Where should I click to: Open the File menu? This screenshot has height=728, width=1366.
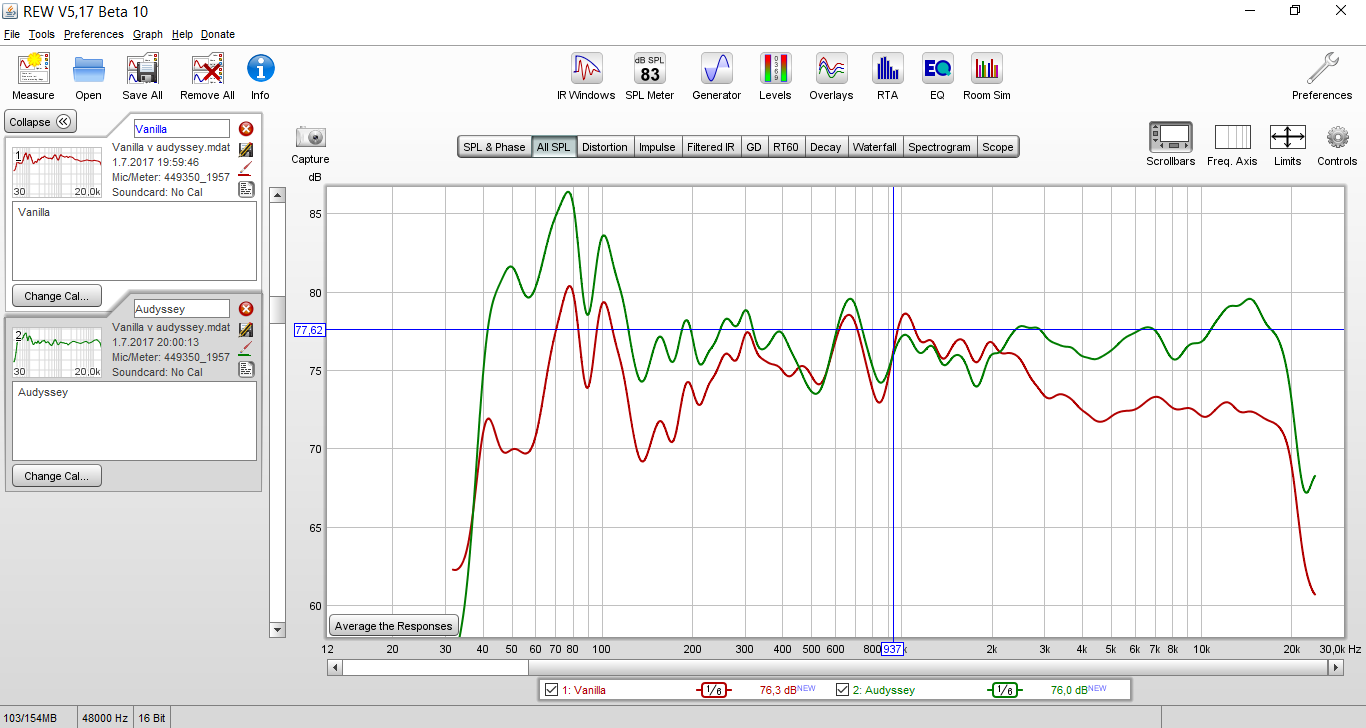(x=12, y=34)
